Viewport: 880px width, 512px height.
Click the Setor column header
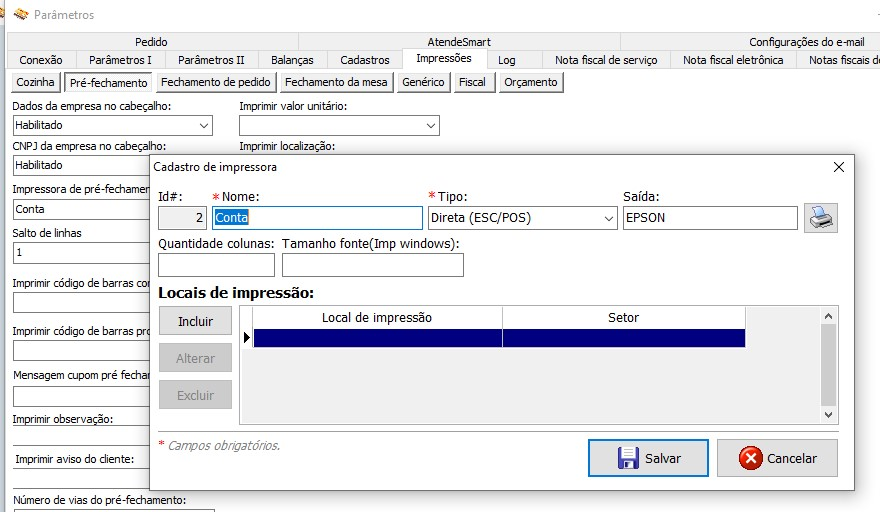coord(624,318)
